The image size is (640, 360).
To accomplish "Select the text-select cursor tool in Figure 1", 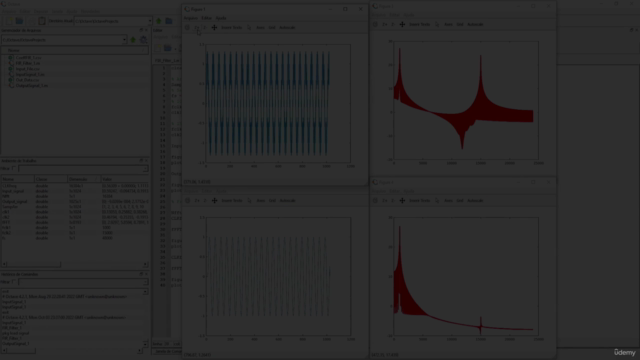I will tap(249, 28).
